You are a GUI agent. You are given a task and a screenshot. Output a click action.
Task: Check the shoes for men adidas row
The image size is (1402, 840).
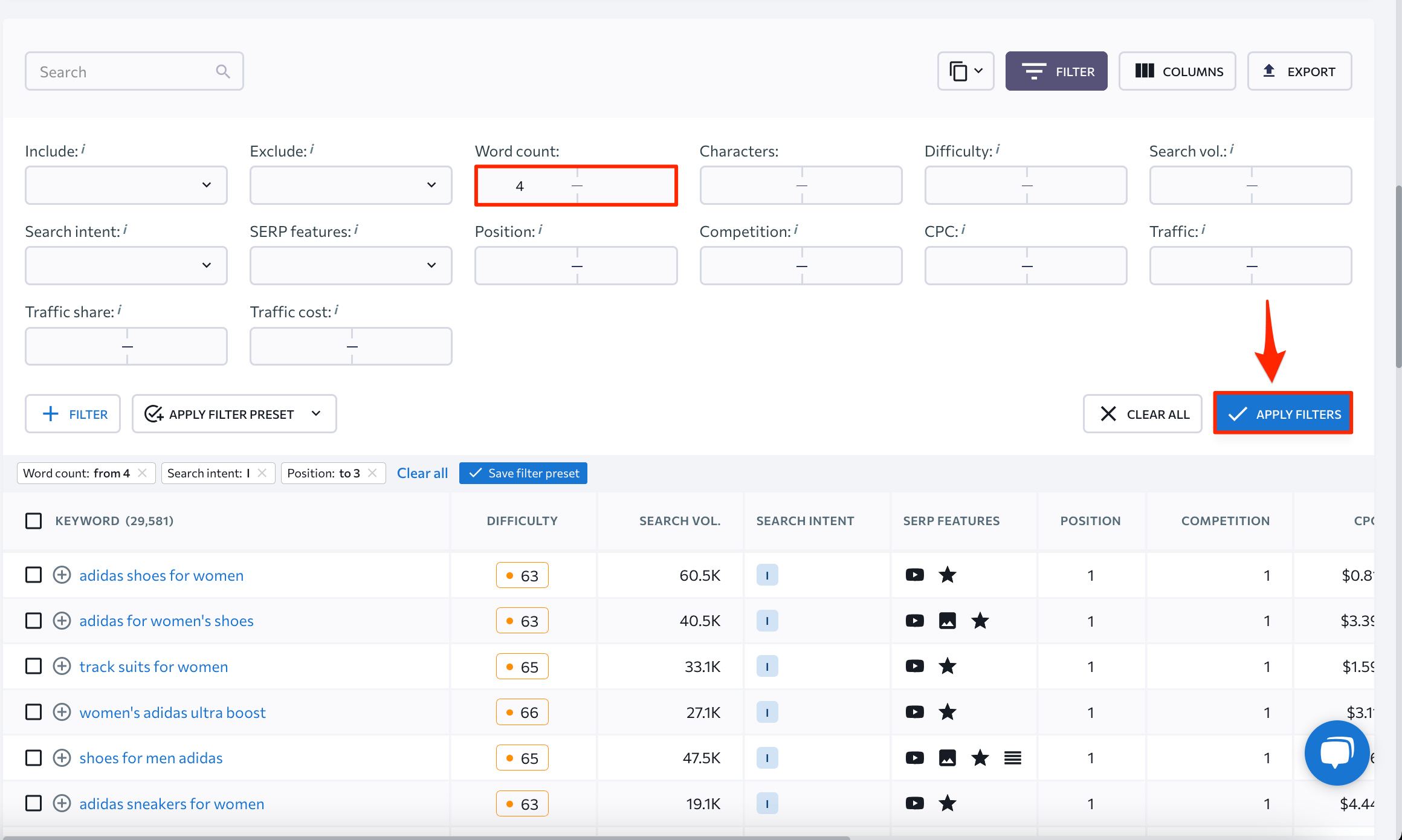point(34,758)
